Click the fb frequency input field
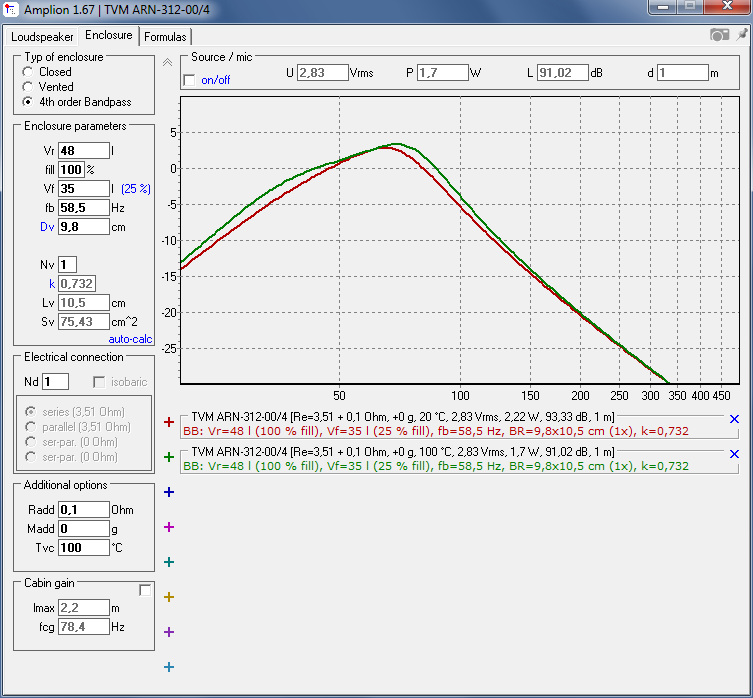Image resolution: width=753 pixels, height=698 pixels. tap(84, 208)
